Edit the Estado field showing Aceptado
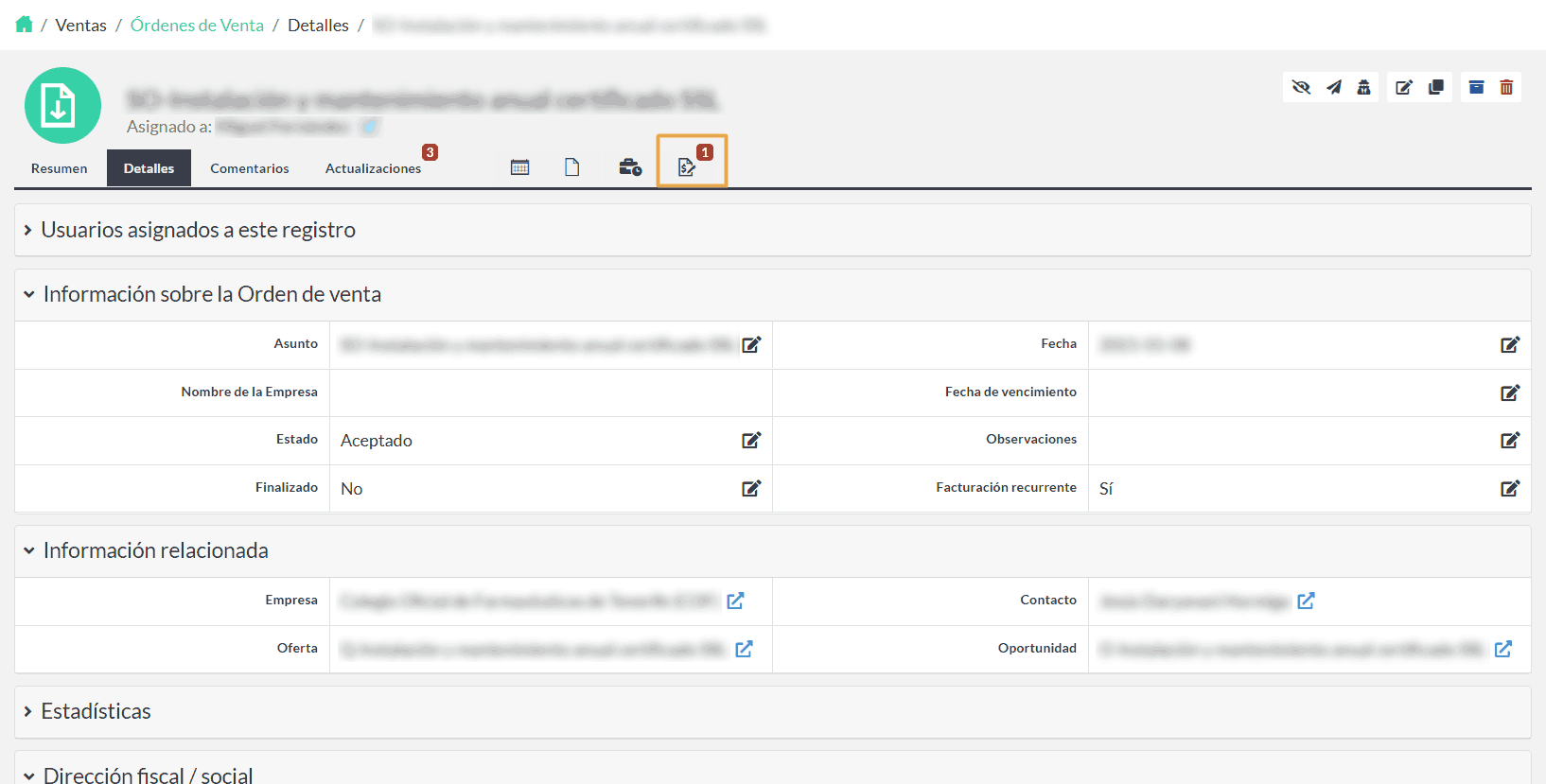1546x784 pixels. point(751,440)
